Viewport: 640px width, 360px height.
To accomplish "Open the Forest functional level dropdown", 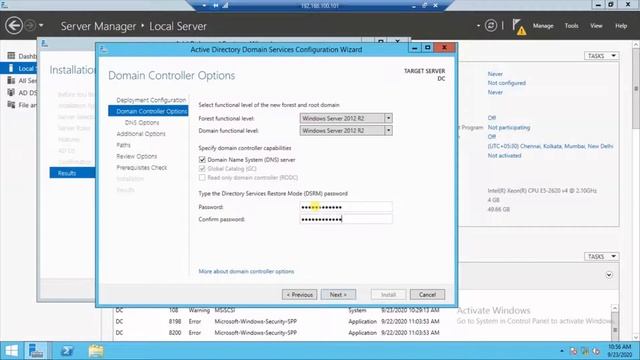I will (388, 118).
